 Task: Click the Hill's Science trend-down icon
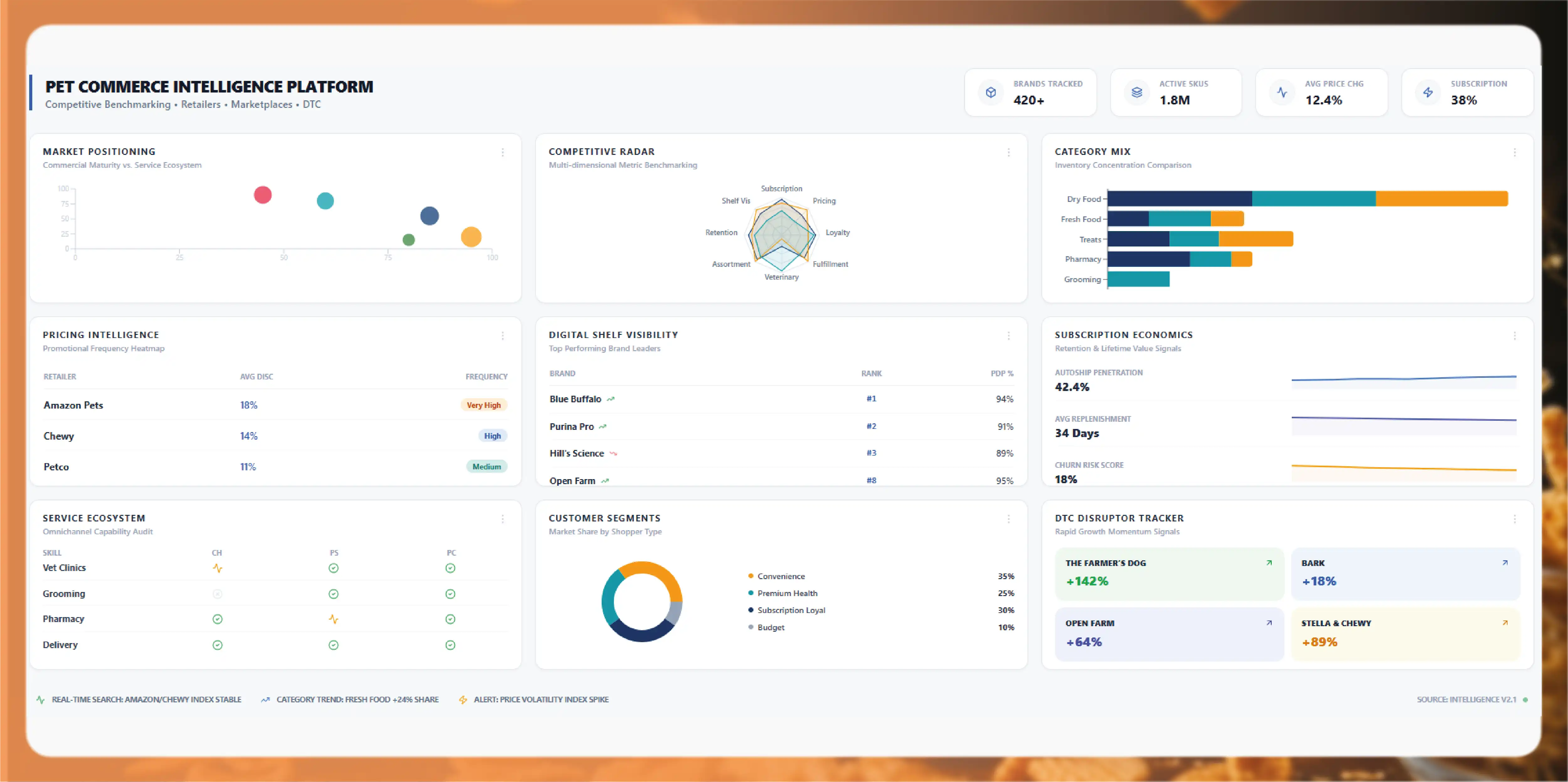[613, 453]
